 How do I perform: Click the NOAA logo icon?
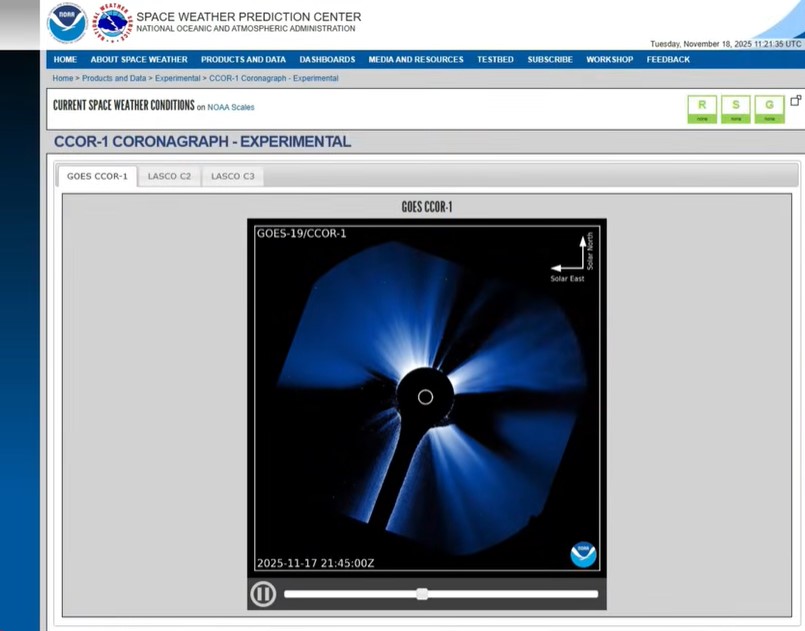click(x=67, y=23)
